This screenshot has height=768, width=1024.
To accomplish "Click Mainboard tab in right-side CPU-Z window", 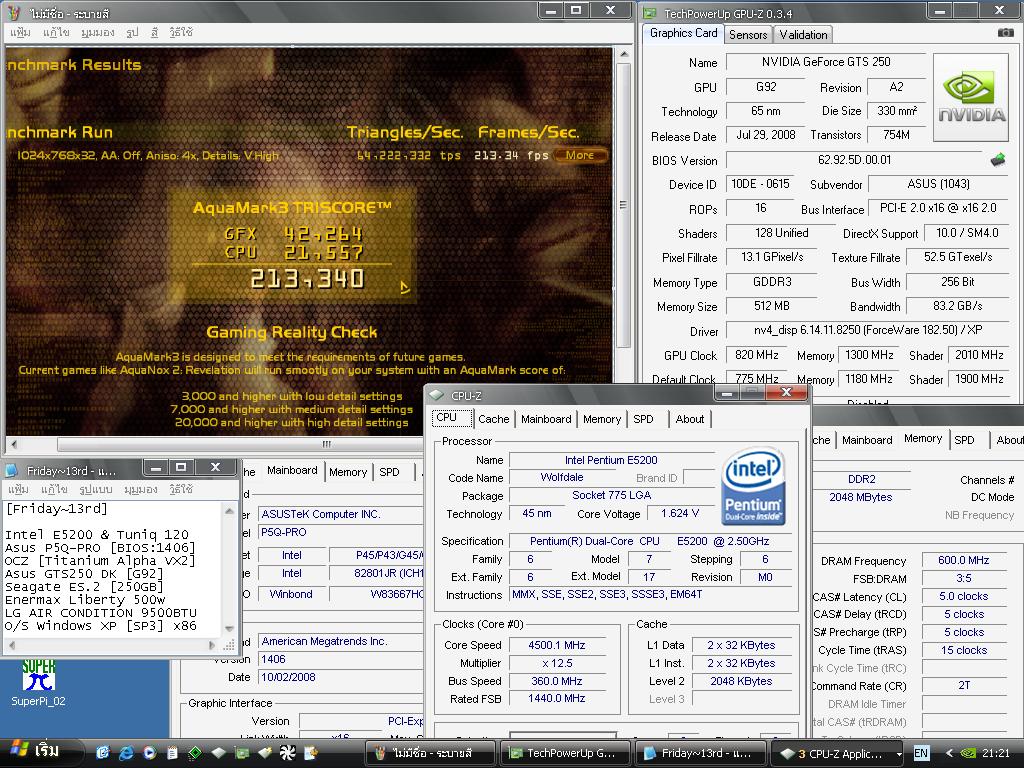I will [867, 440].
